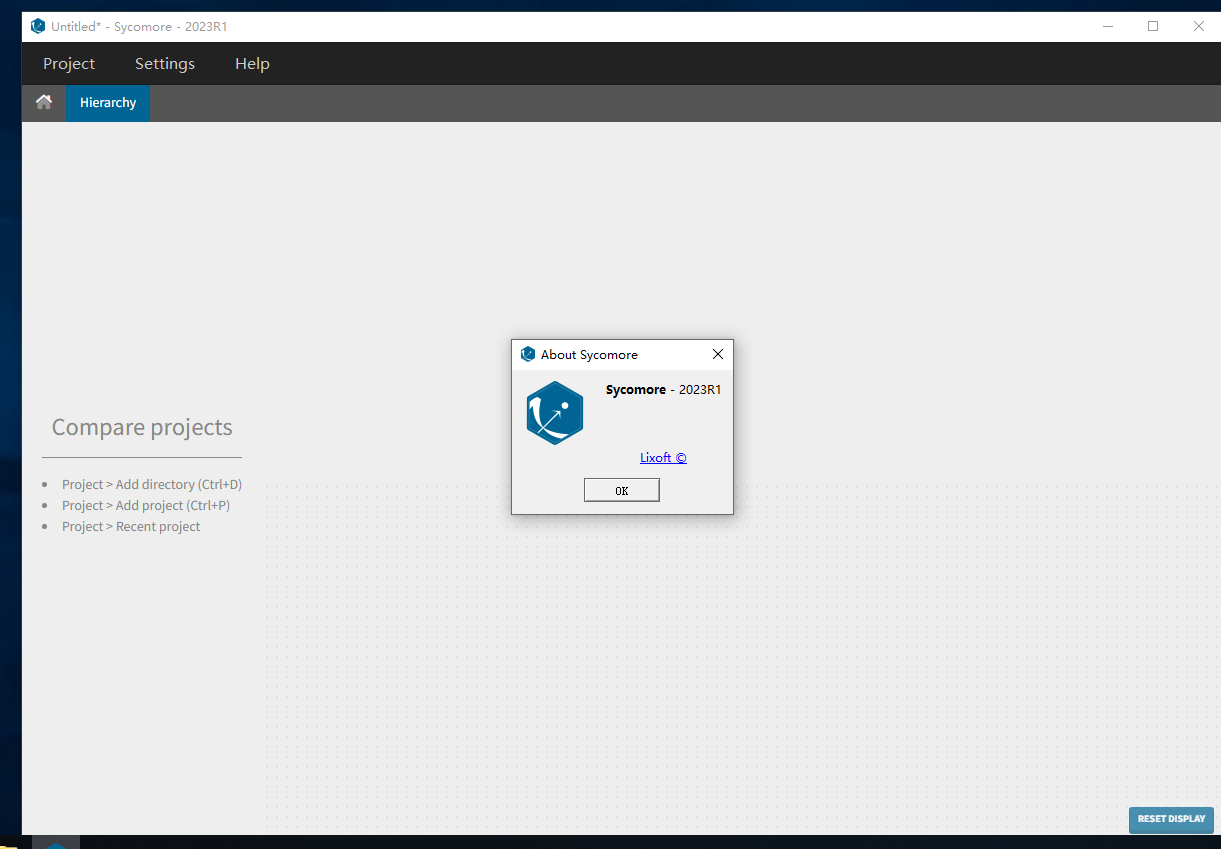The width and height of the screenshot is (1221, 849).
Task: Click the 'About Sycomore' dialog title
Action: coord(589,354)
